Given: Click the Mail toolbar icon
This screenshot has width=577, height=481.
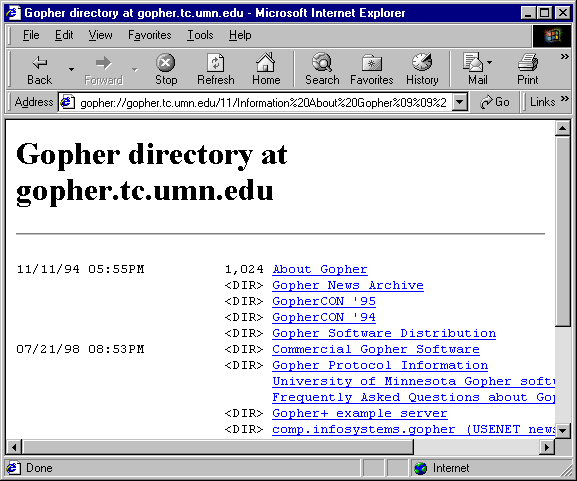Looking at the screenshot, I should click(x=473, y=62).
